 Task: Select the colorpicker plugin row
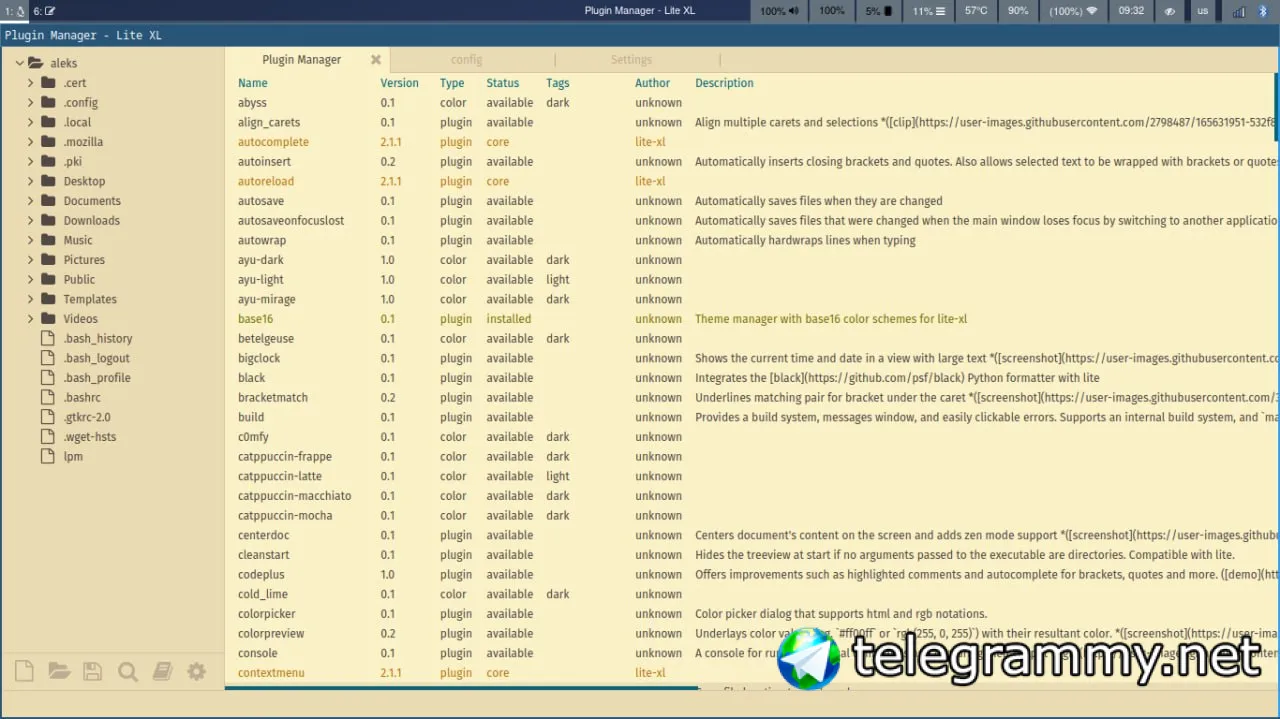[751, 614]
